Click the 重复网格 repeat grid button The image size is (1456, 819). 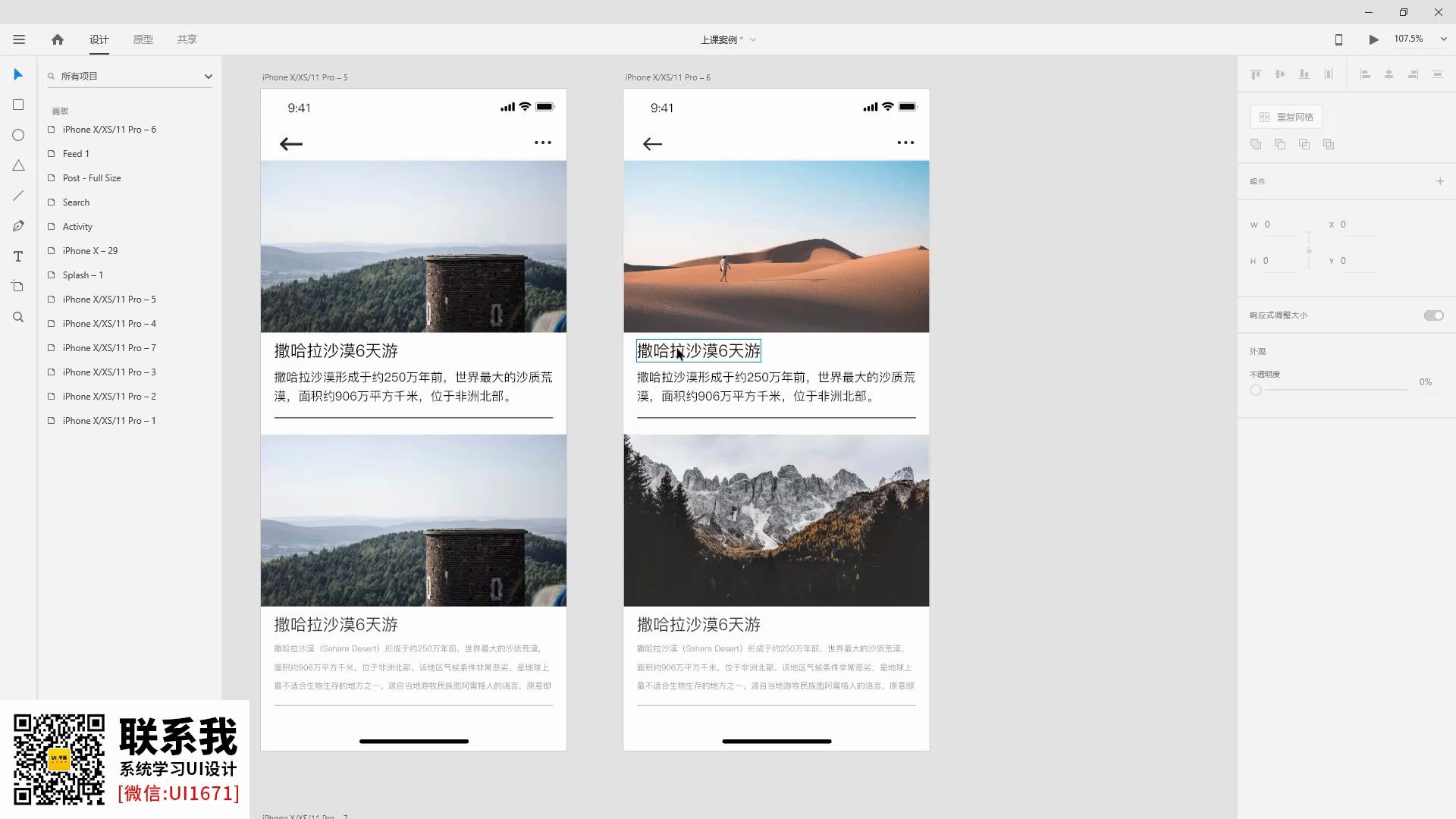coord(1286,117)
